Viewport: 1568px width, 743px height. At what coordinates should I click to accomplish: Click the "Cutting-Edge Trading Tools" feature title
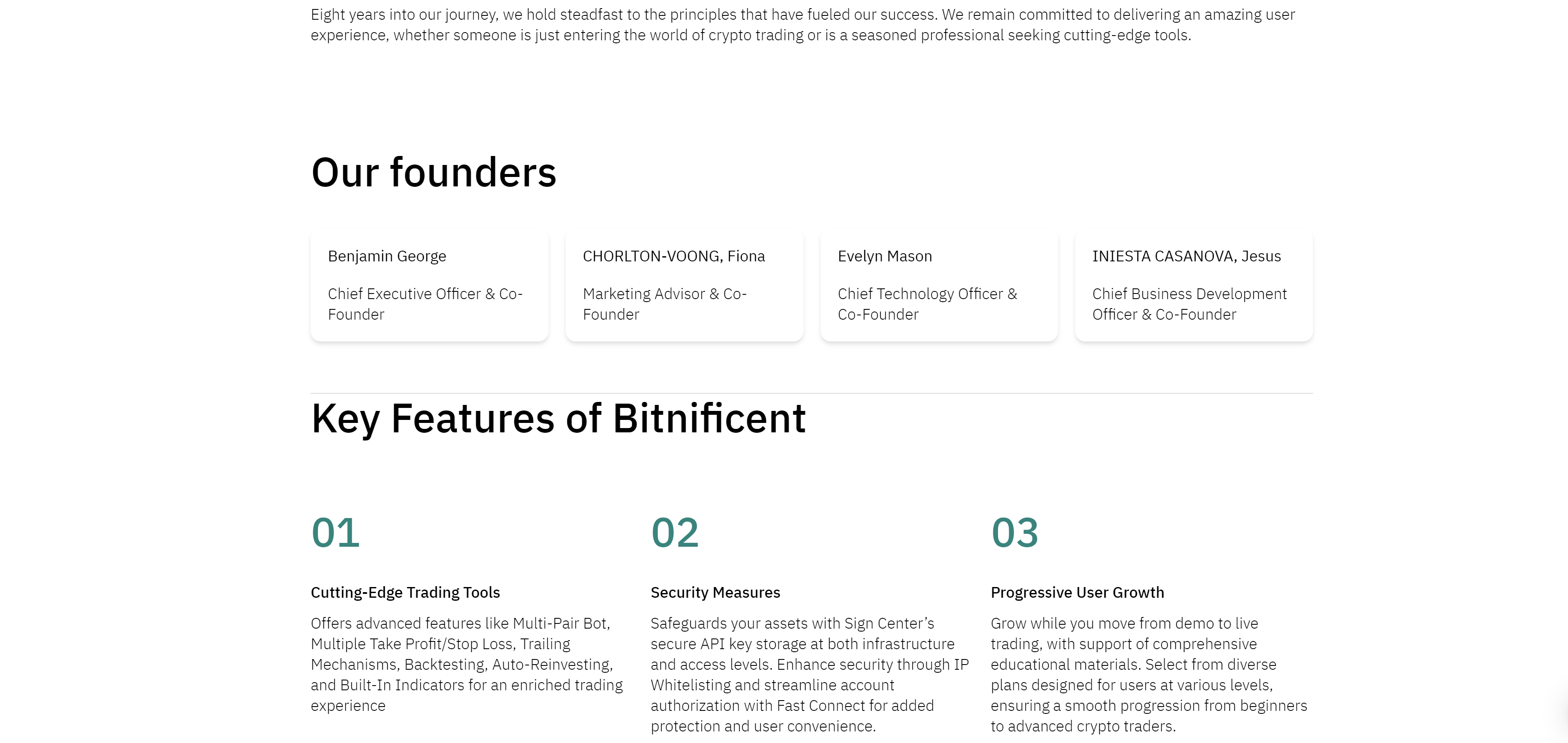click(x=405, y=592)
